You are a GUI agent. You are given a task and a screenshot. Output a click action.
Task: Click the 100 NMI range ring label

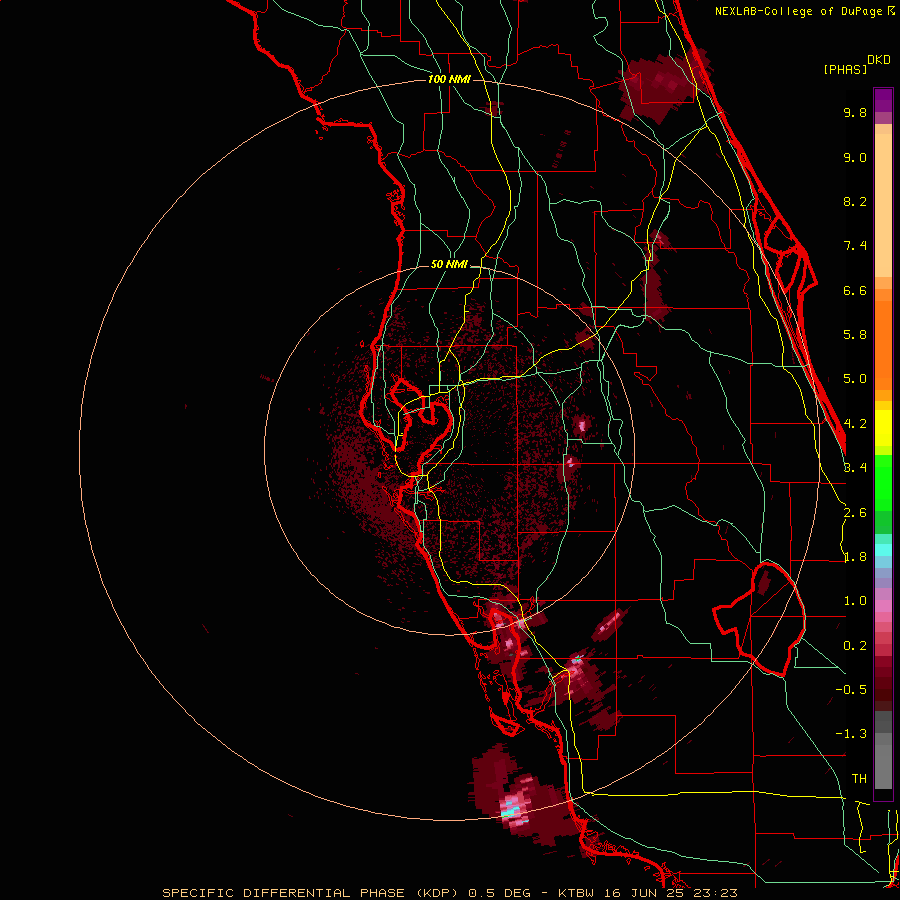[x=449, y=79]
